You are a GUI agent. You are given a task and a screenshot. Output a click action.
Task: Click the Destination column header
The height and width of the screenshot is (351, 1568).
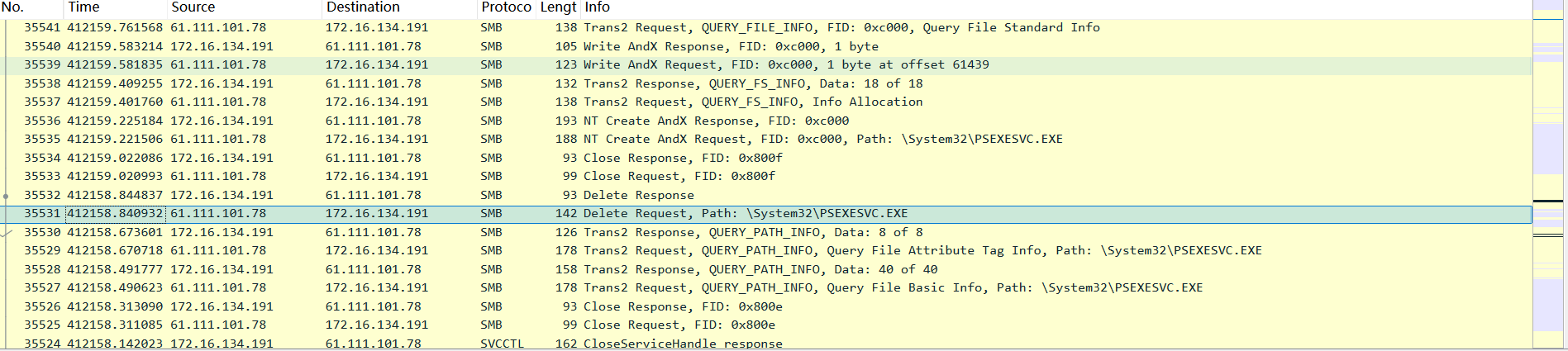[x=400, y=7]
